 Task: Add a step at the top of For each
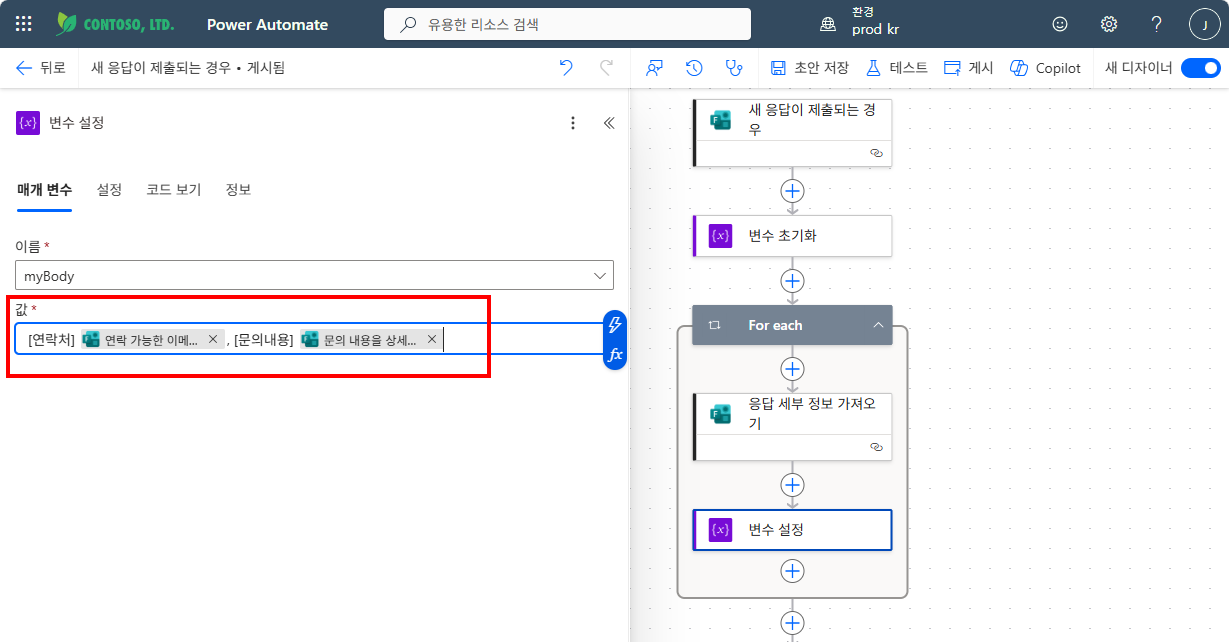click(x=792, y=369)
